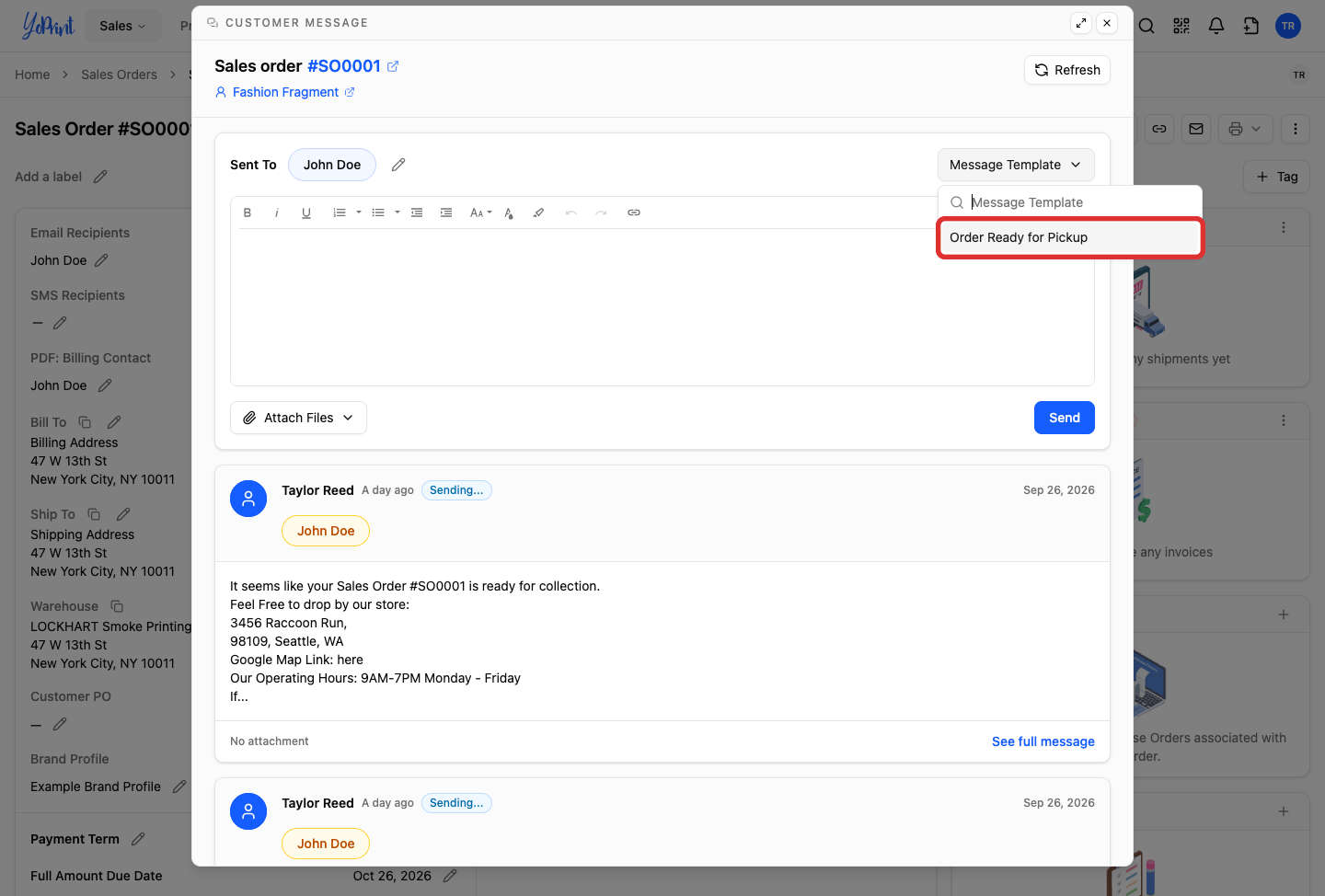
Task: Send the customer message
Action: pos(1065,418)
